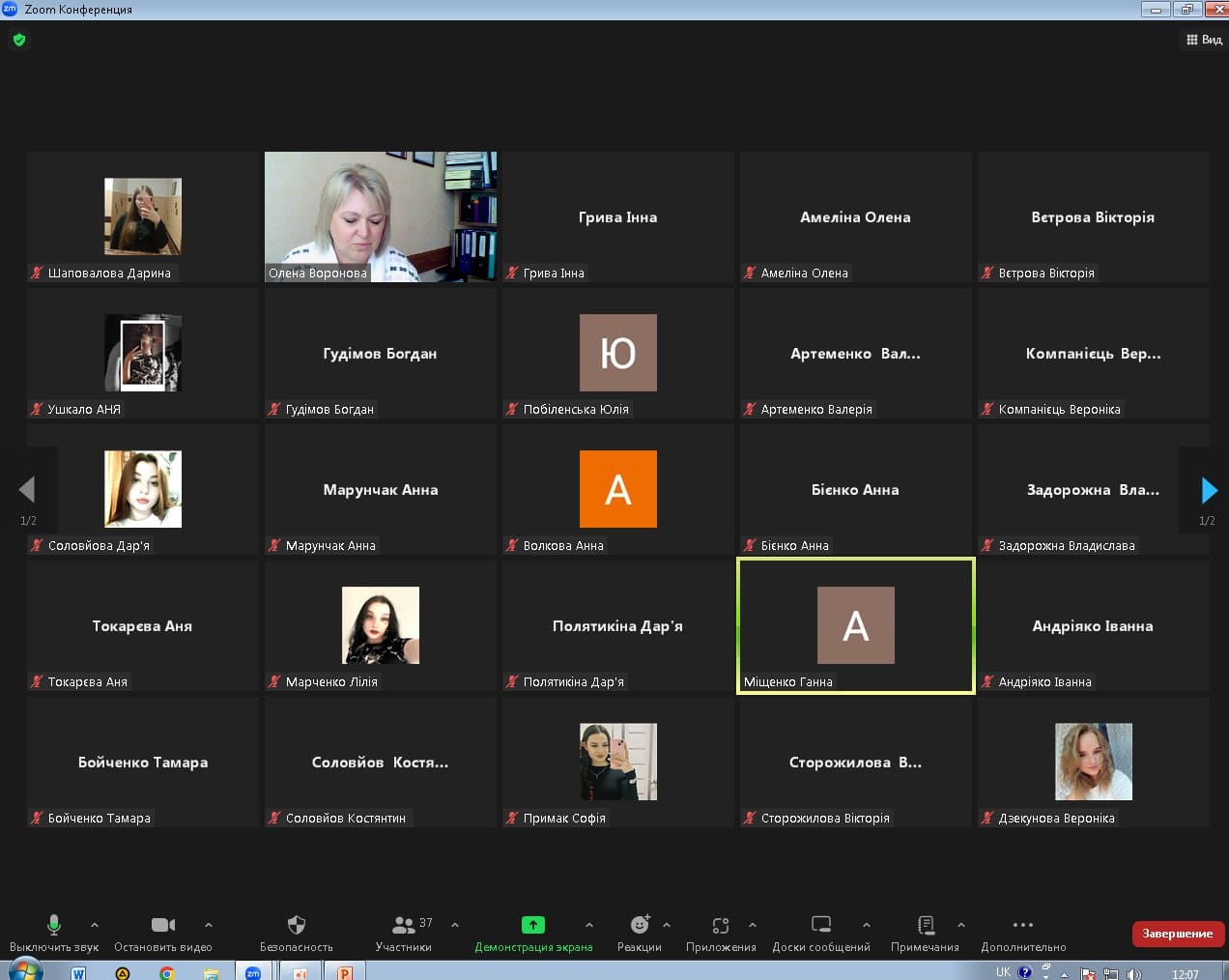Mute the microphone with the Выключить звук icon

[54, 925]
